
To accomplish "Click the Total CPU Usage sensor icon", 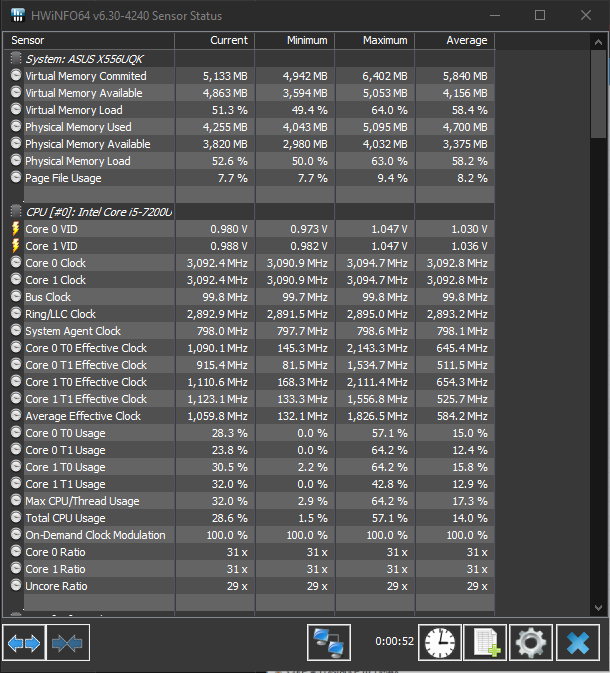I will pyautogui.click(x=16, y=518).
